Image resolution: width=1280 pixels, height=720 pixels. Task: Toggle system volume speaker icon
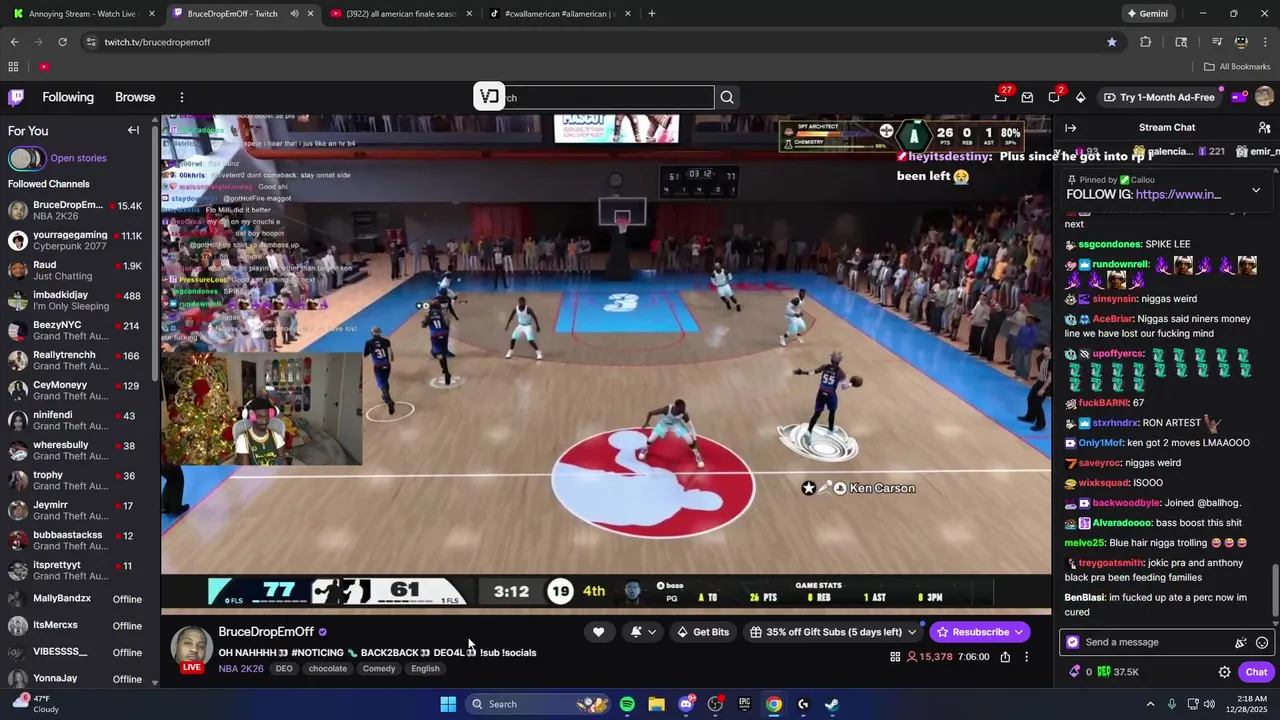pos(1210,704)
